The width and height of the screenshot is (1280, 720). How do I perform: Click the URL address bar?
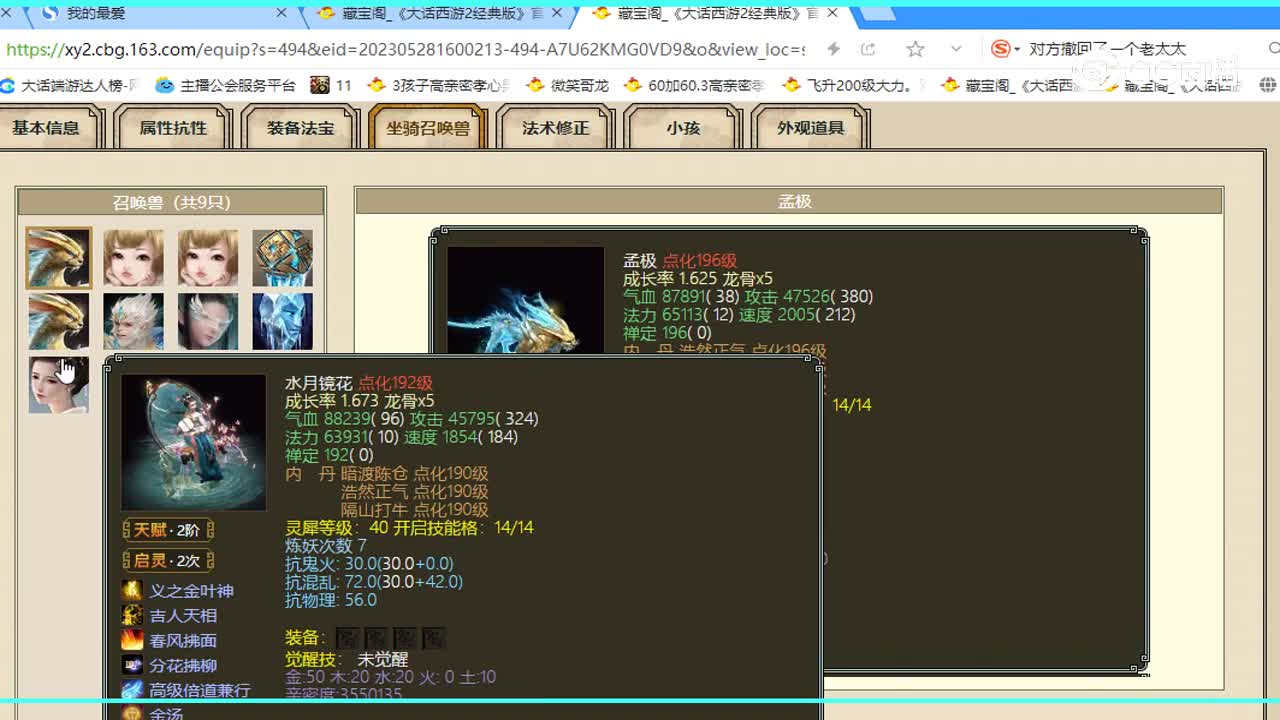(405, 49)
